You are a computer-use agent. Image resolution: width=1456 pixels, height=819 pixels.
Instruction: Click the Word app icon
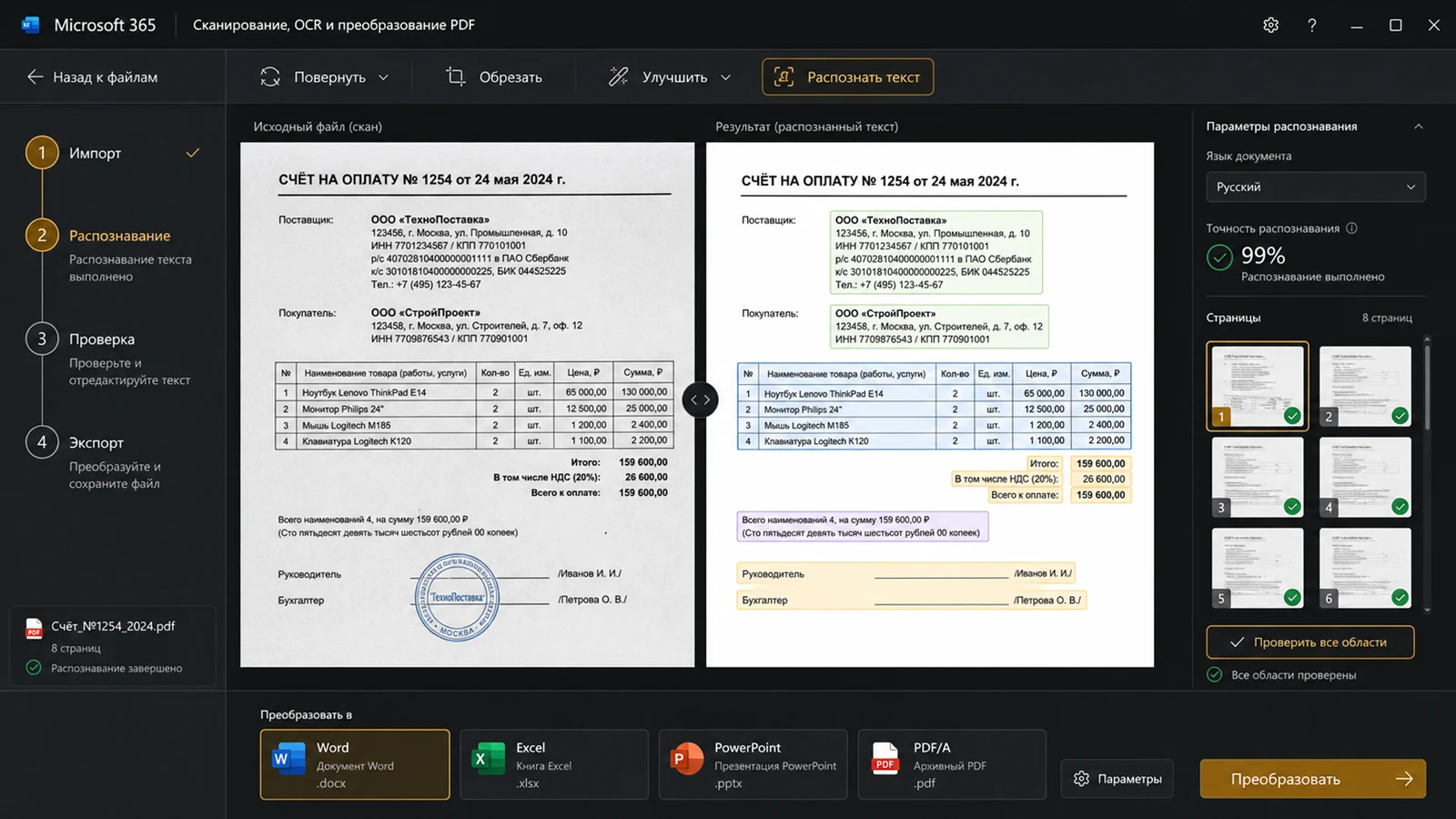tap(288, 758)
